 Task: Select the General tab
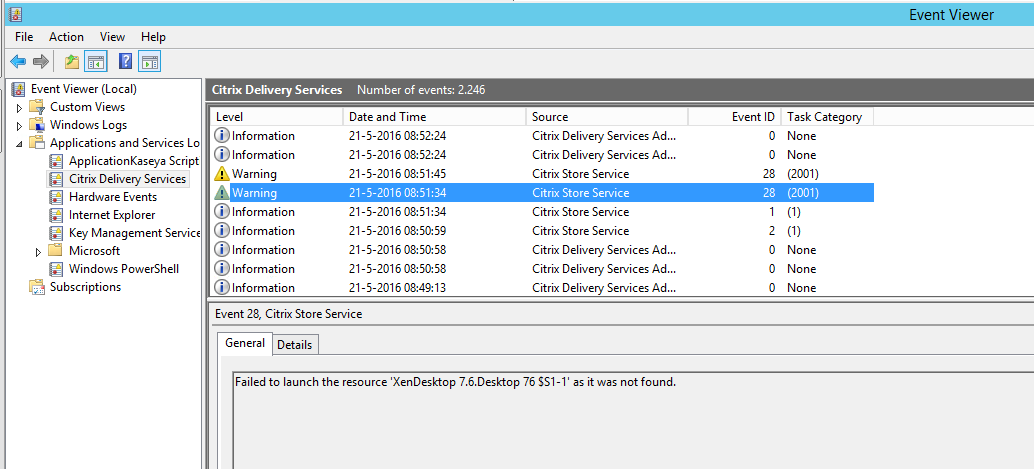tap(245, 343)
